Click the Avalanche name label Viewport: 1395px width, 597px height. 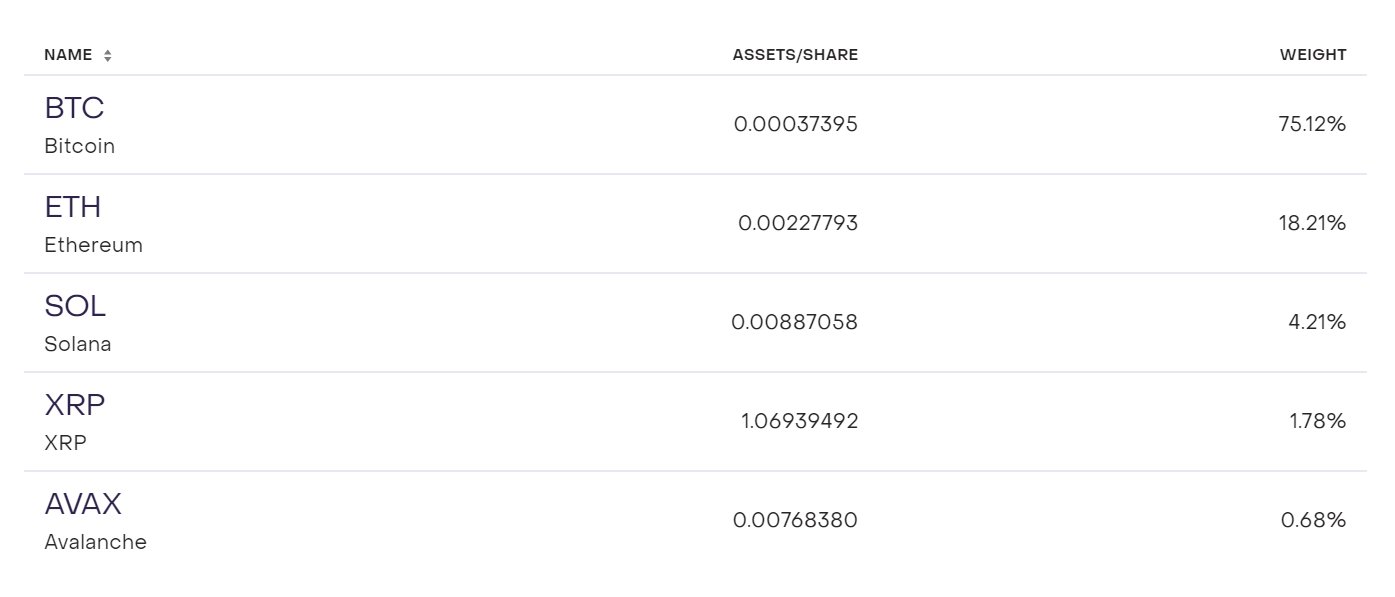pos(95,542)
